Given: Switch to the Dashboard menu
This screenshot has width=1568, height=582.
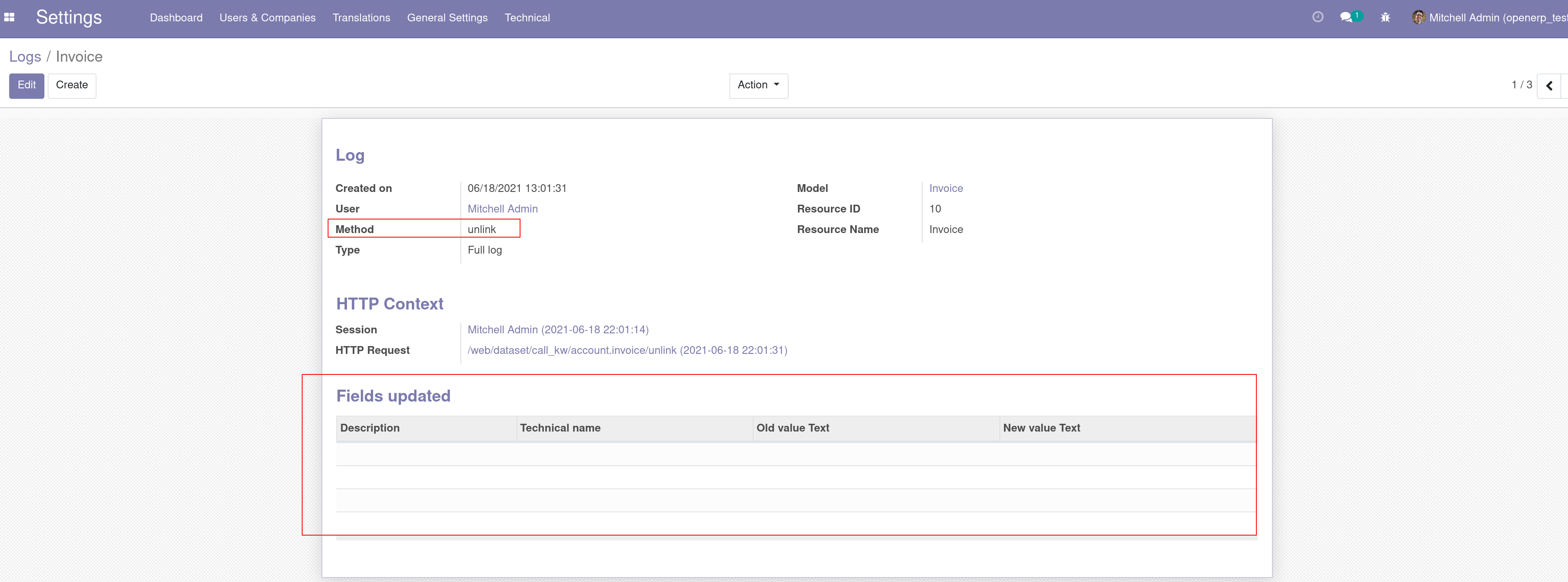Looking at the screenshot, I should tap(176, 18).
